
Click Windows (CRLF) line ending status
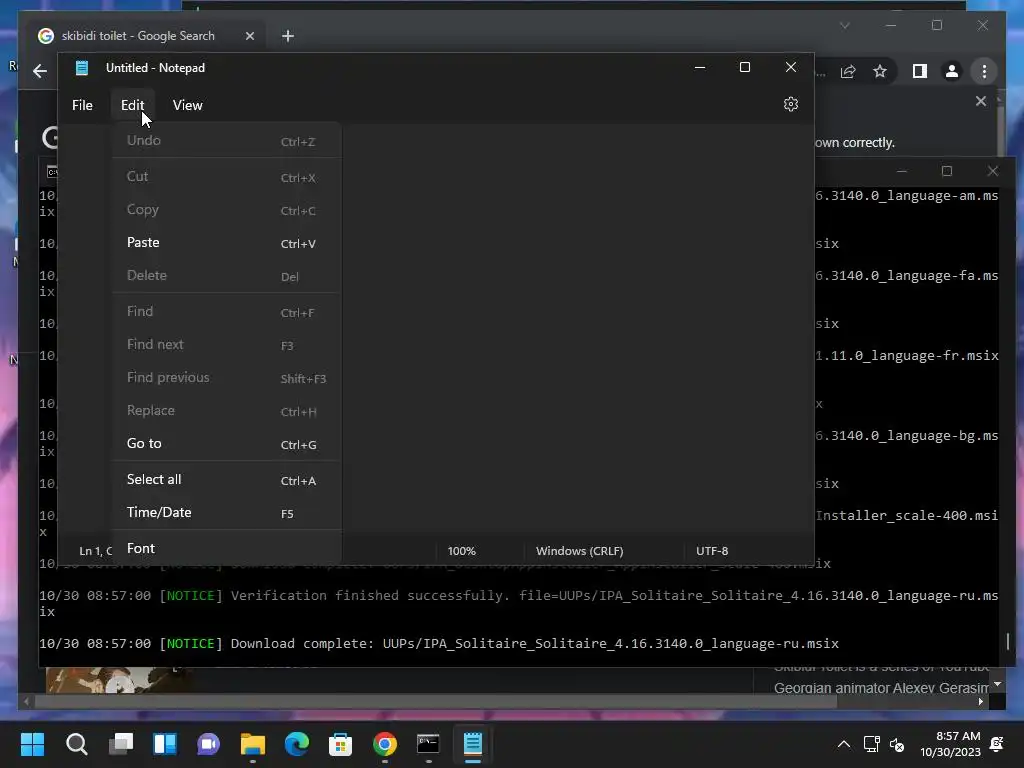[x=580, y=551]
